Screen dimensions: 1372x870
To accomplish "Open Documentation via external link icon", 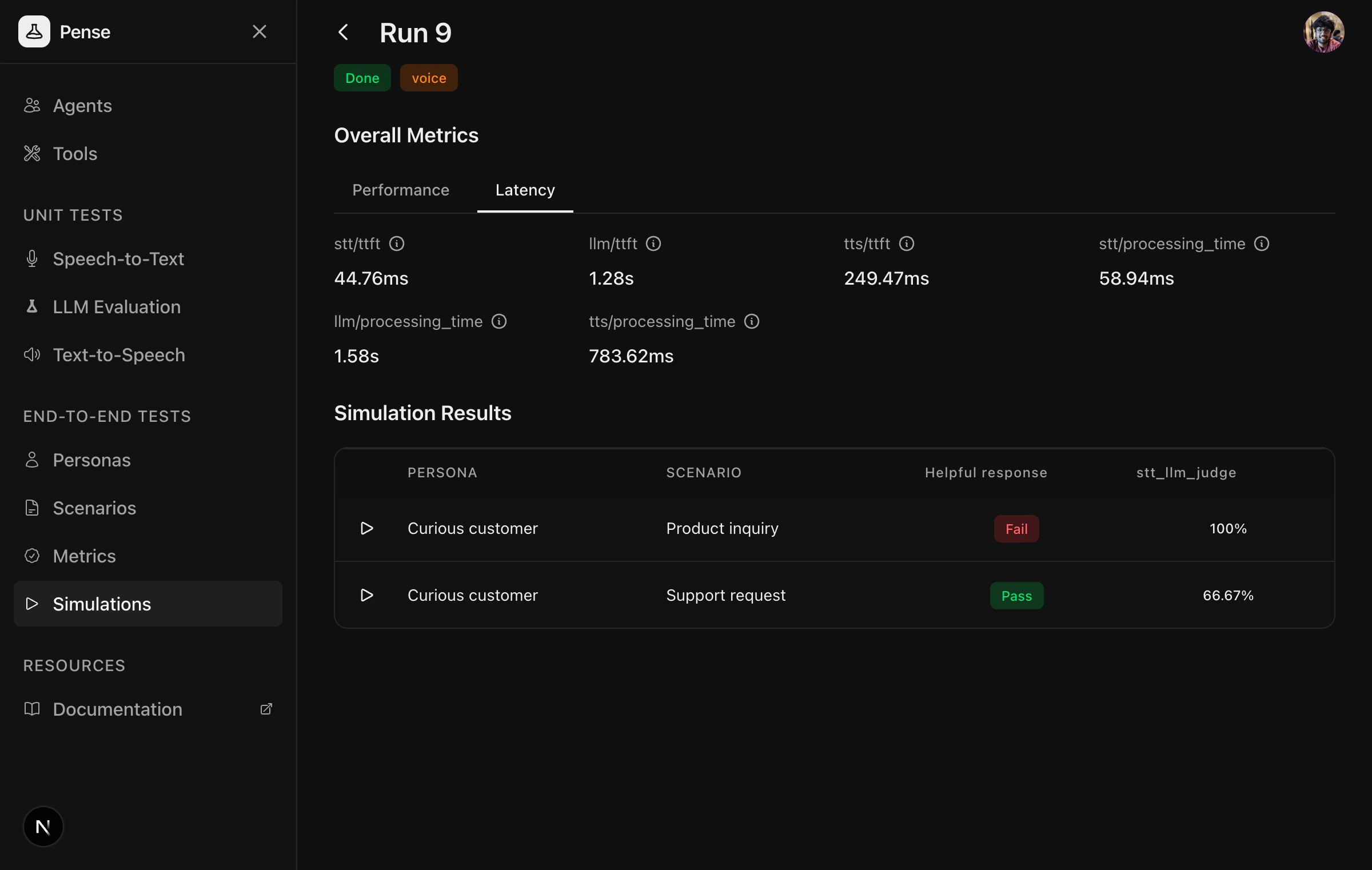I will [266, 709].
